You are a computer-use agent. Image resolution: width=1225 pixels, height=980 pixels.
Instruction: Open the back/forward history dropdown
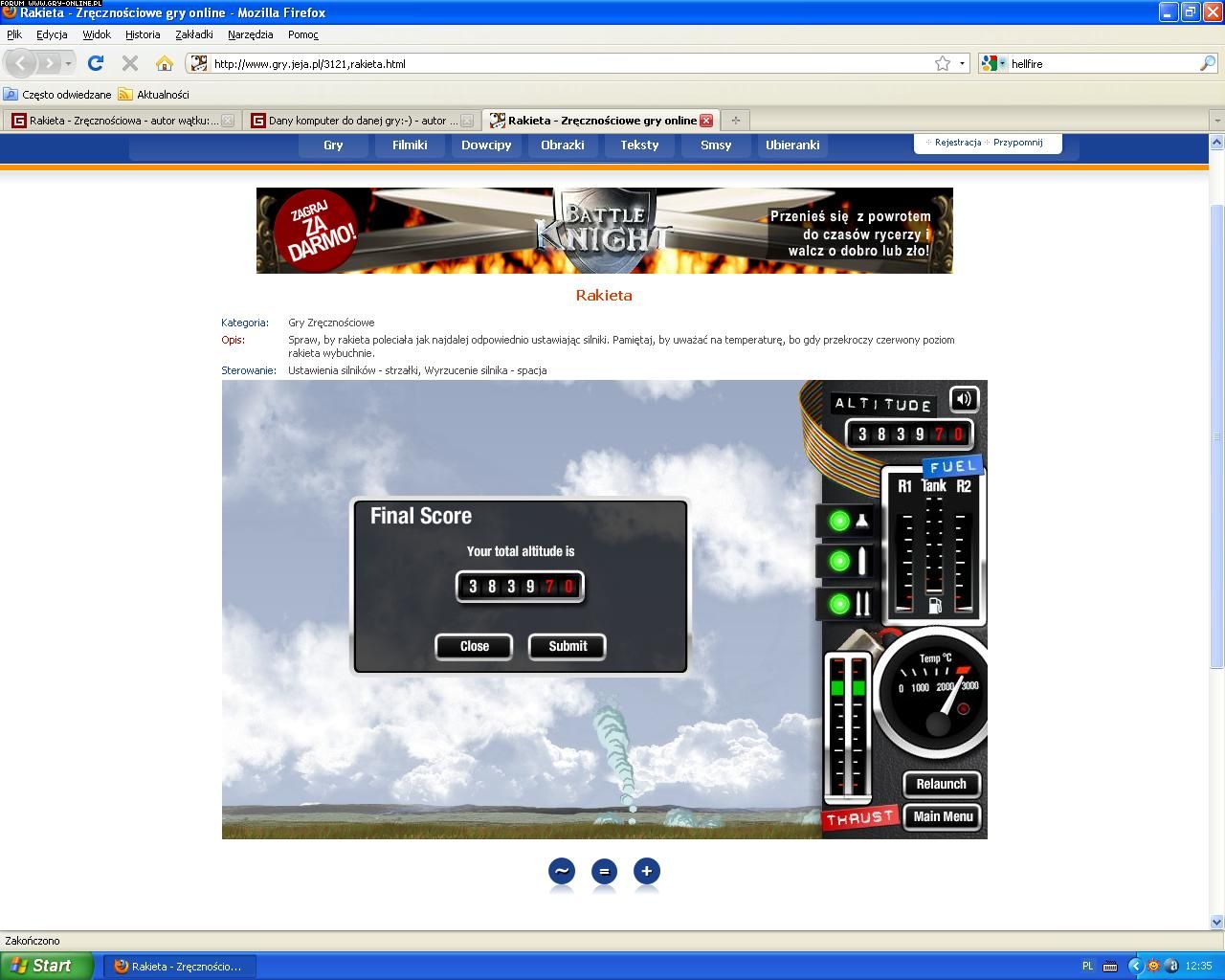pos(68,63)
